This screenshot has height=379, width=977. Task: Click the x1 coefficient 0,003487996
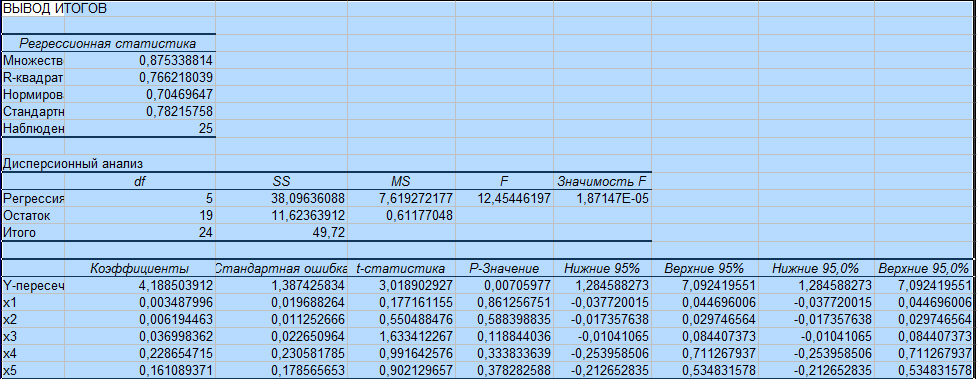tap(176, 303)
